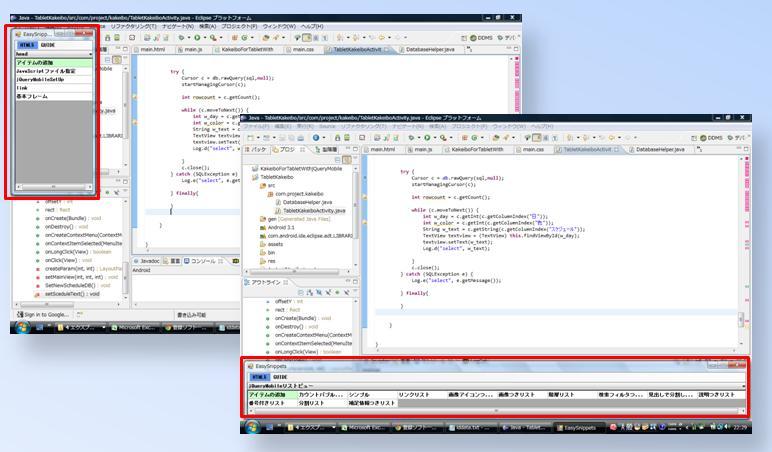This screenshot has height=452, width=772.
Task: Toggle Link with Editor in back Package Explorer
Action: click(117, 60)
